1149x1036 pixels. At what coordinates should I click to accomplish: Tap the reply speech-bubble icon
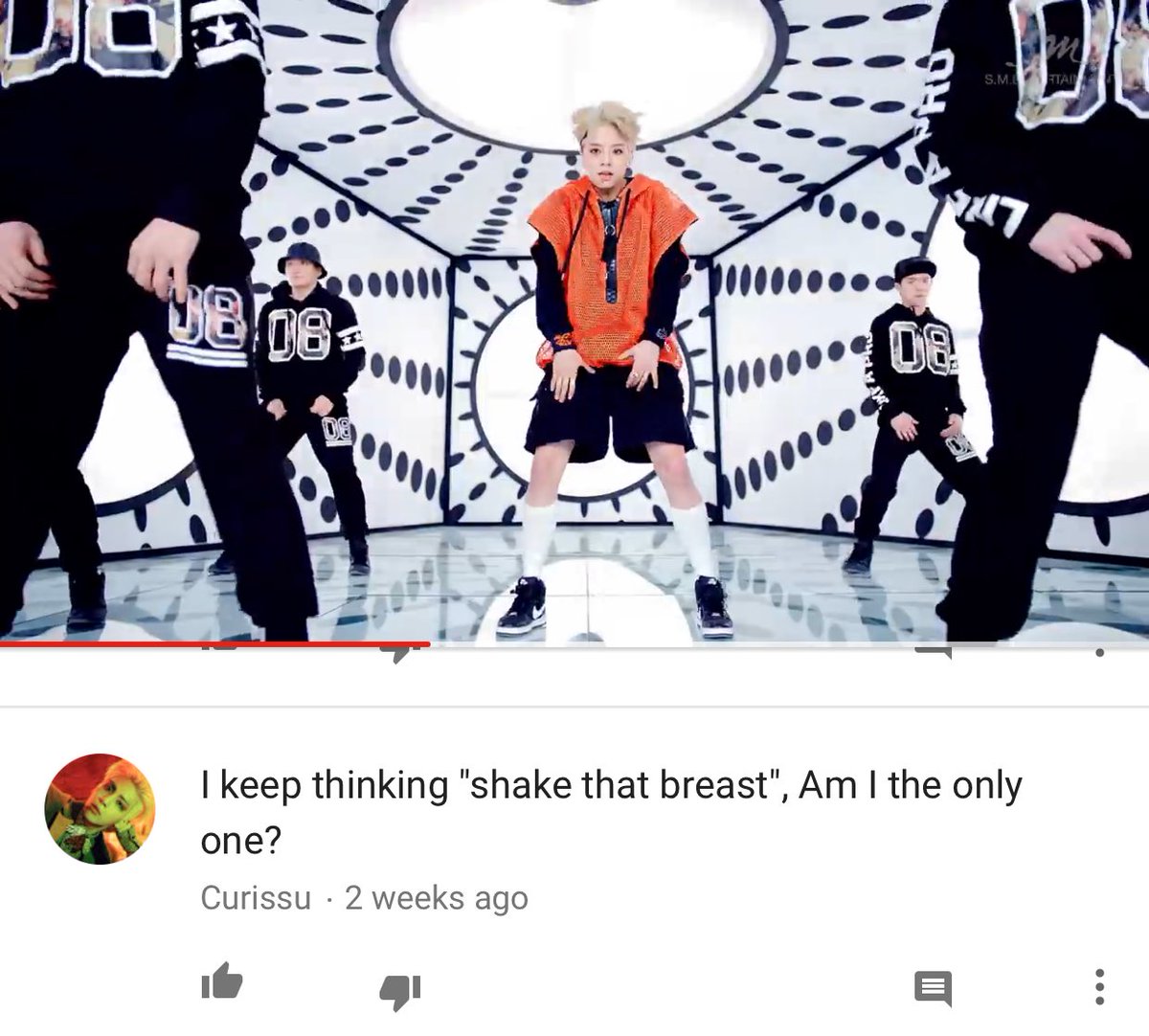(x=933, y=989)
